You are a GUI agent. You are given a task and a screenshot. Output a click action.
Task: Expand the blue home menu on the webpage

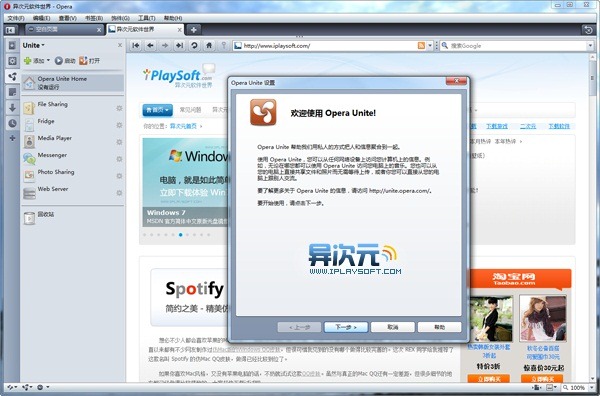coord(157,110)
